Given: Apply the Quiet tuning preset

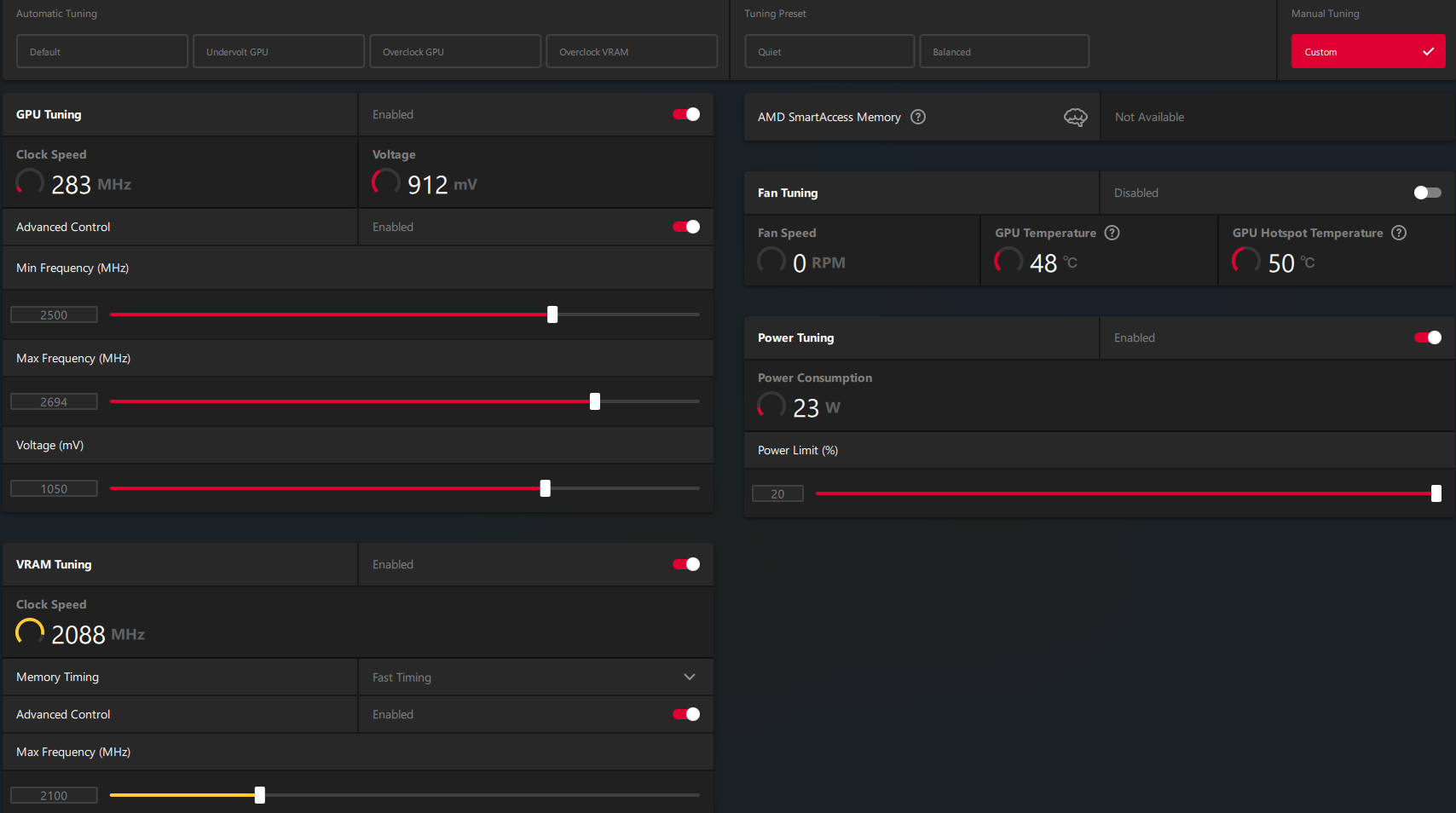Looking at the screenshot, I should 829,51.
